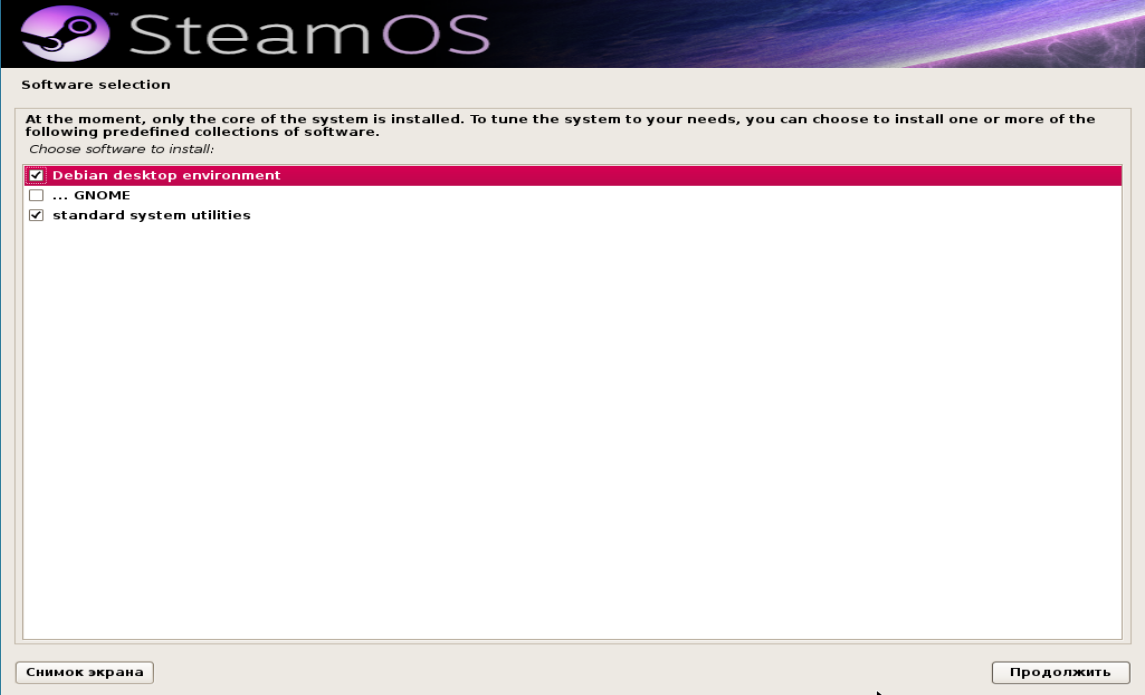This screenshot has width=1145, height=695.
Task: Enable the GNOME checkbox
Action: (x=36, y=196)
